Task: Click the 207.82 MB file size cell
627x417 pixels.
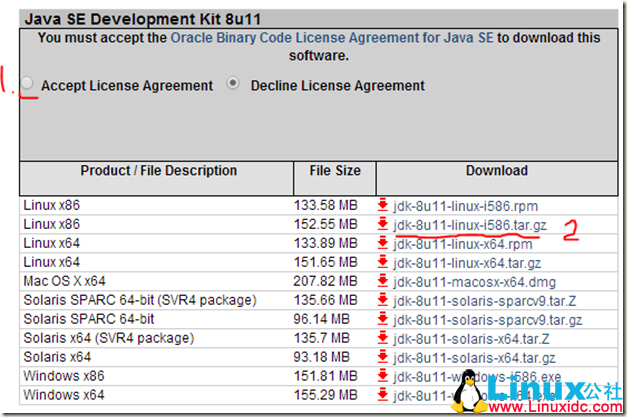Action: click(x=325, y=281)
